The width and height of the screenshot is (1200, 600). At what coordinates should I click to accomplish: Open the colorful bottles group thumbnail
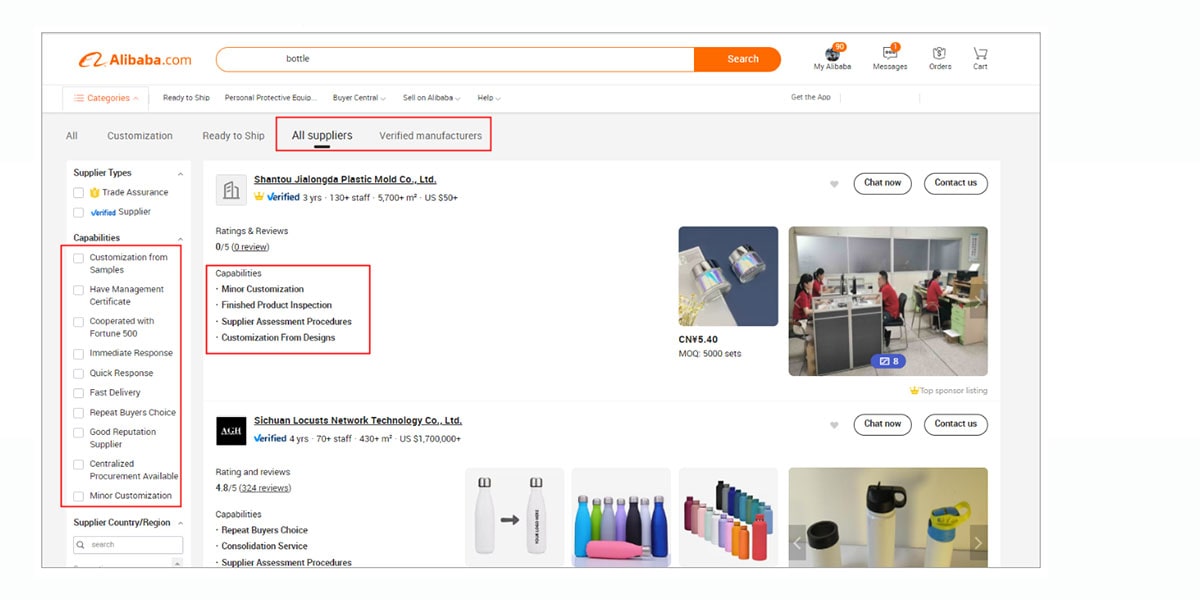[621, 517]
